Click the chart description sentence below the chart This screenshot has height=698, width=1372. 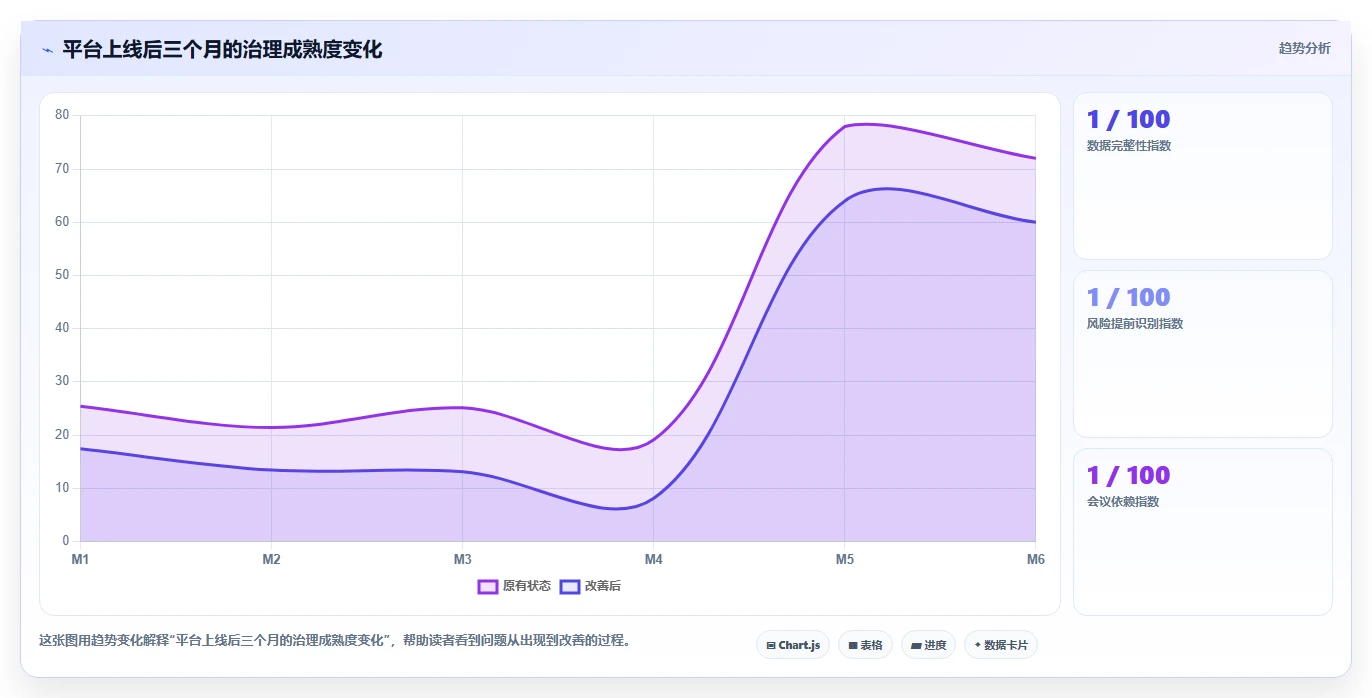point(337,641)
